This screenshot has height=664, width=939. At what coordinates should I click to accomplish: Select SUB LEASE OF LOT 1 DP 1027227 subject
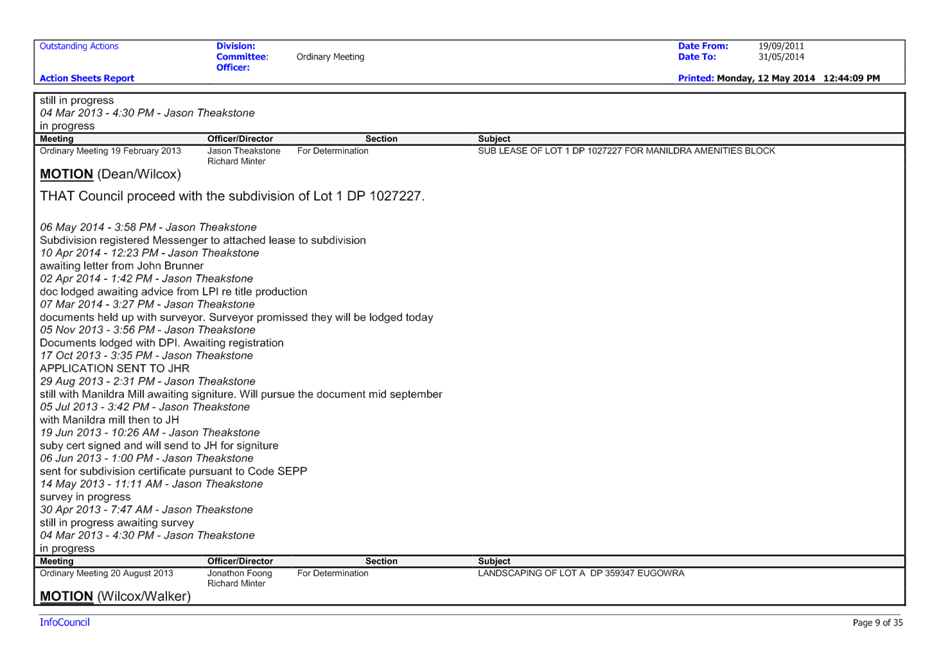pyautogui.click(x=626, y=151)
